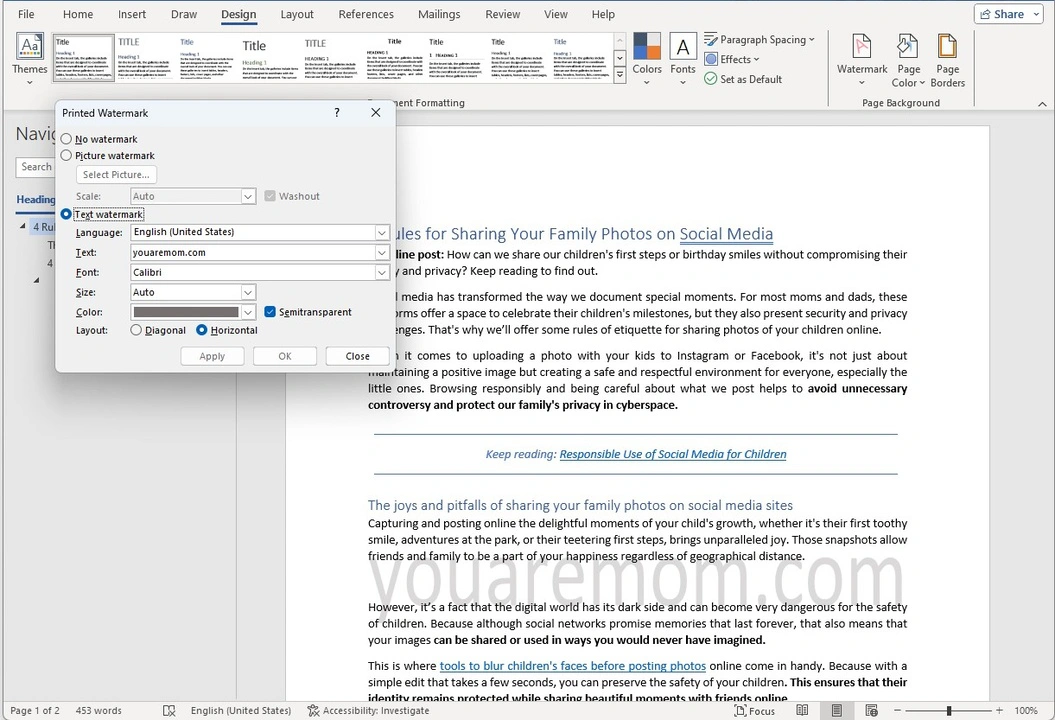Switch to the Layout tab
Screen dimensions: 1055x720
[297, 14]
